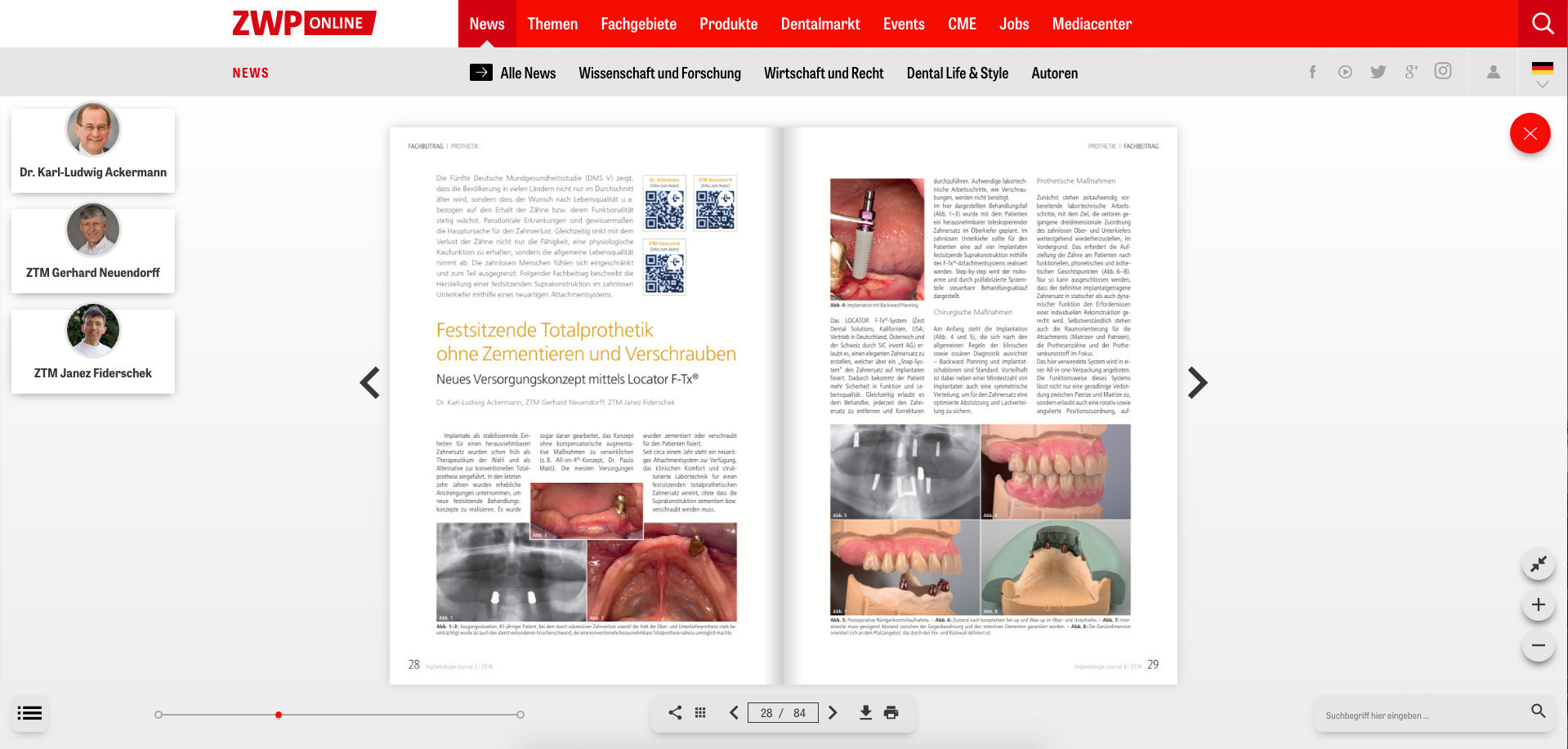Viewport: 1568px width, 749px height.
Task: Jump to the end of page slider
Action: [x=520, y=715]
